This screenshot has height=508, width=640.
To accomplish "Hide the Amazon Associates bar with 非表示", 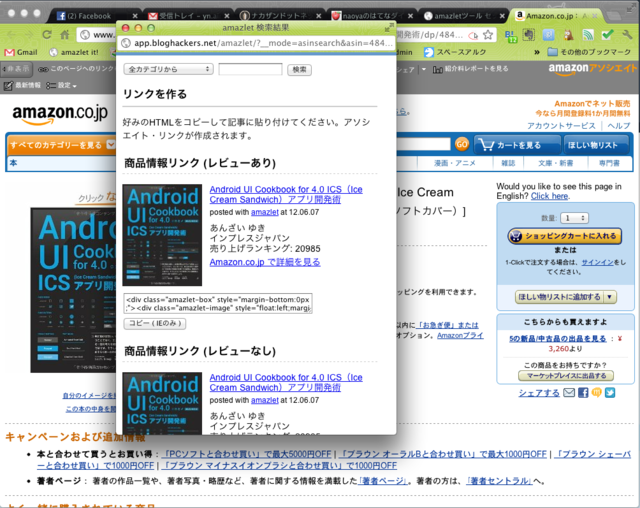I will pyautogui.click(x=16, y=69).
